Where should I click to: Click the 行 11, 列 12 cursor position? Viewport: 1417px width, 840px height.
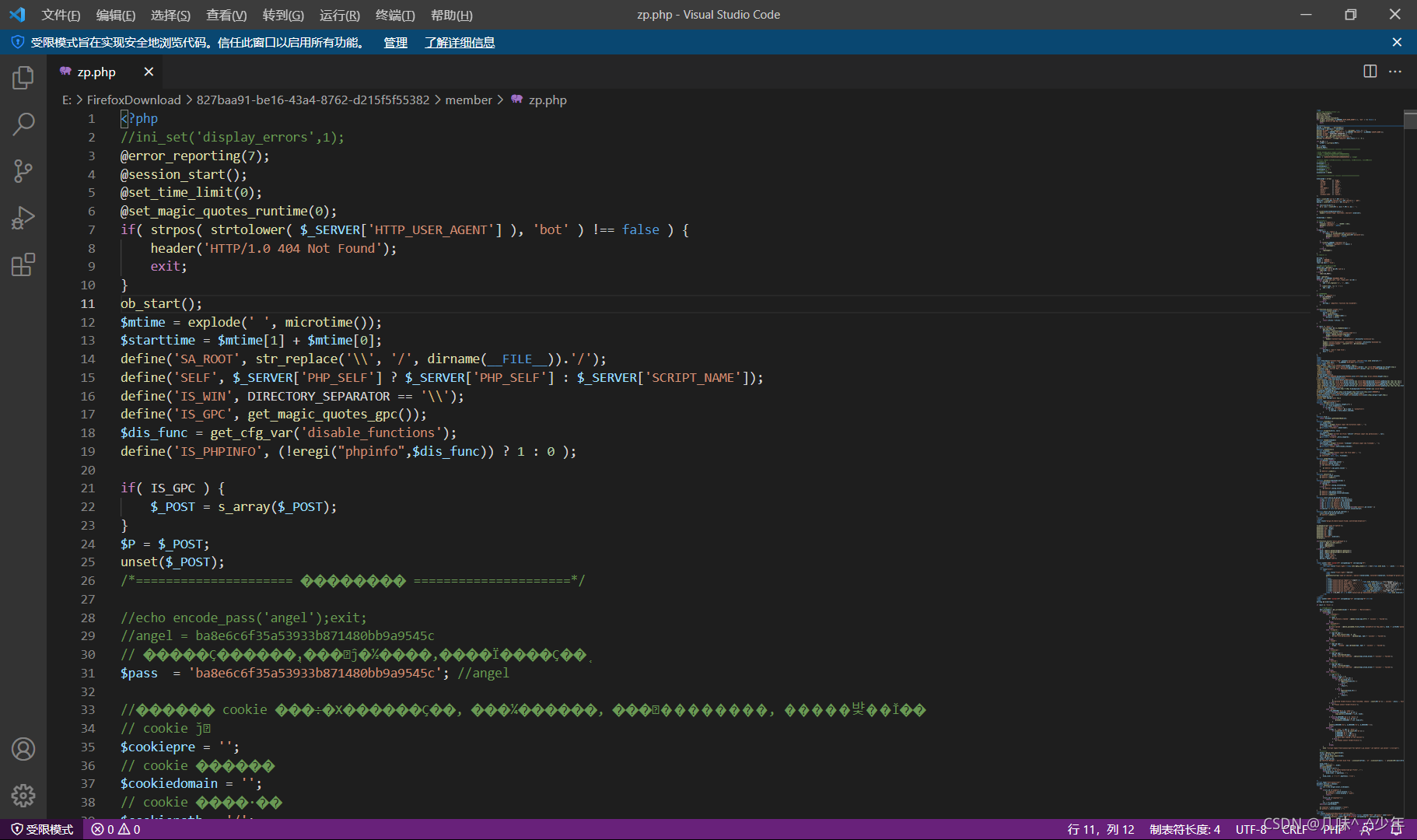coord(1100,829)
